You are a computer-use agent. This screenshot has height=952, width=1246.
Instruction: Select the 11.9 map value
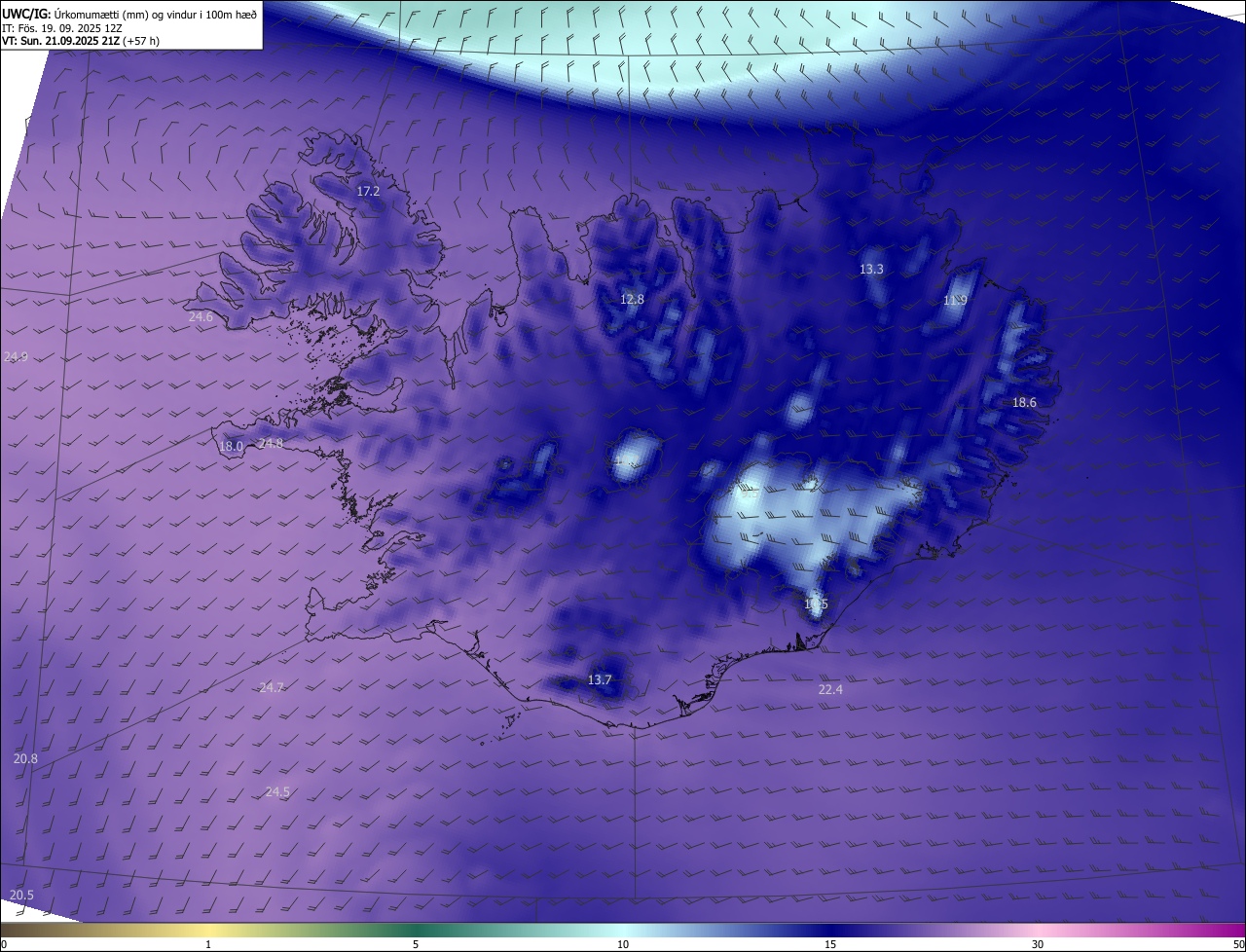coord(955,301)
